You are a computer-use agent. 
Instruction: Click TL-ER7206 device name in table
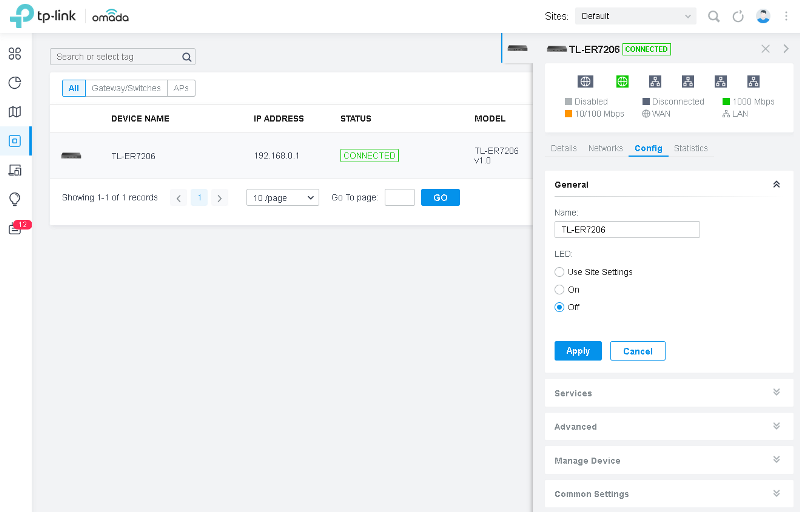[x=133, y=156]
